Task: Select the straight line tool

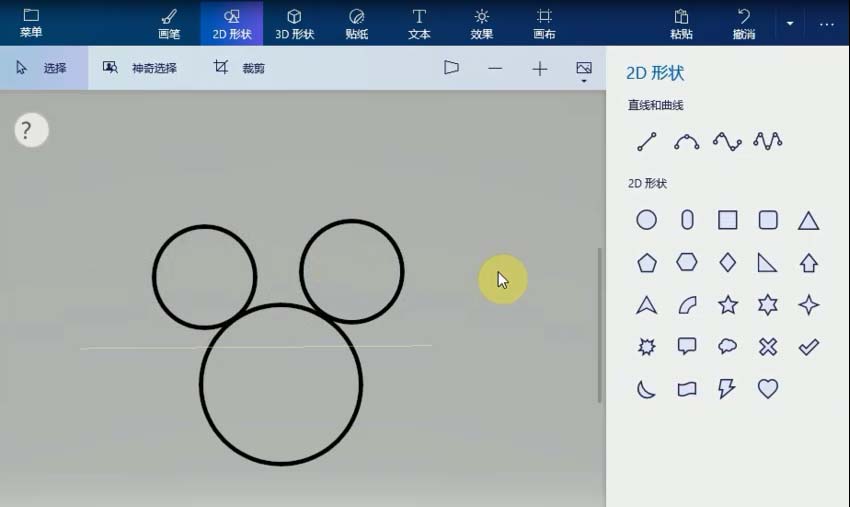Action: 647,142
